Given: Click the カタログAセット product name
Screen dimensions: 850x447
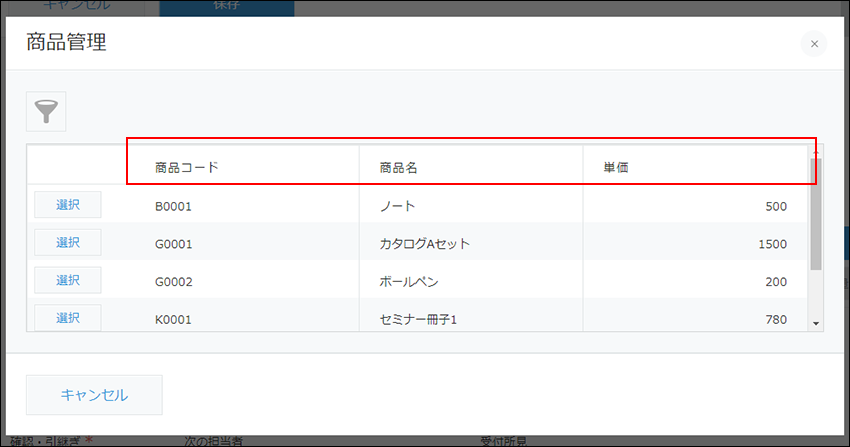Looking at the screenshot, I should (424, 244).
